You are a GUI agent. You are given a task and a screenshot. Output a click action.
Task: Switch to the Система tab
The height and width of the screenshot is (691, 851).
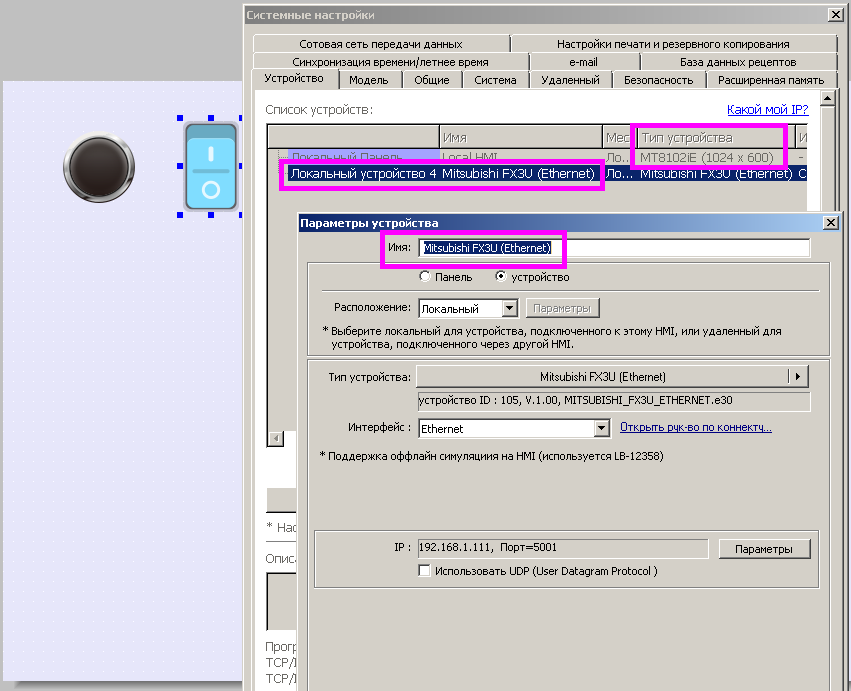(495, 80)
